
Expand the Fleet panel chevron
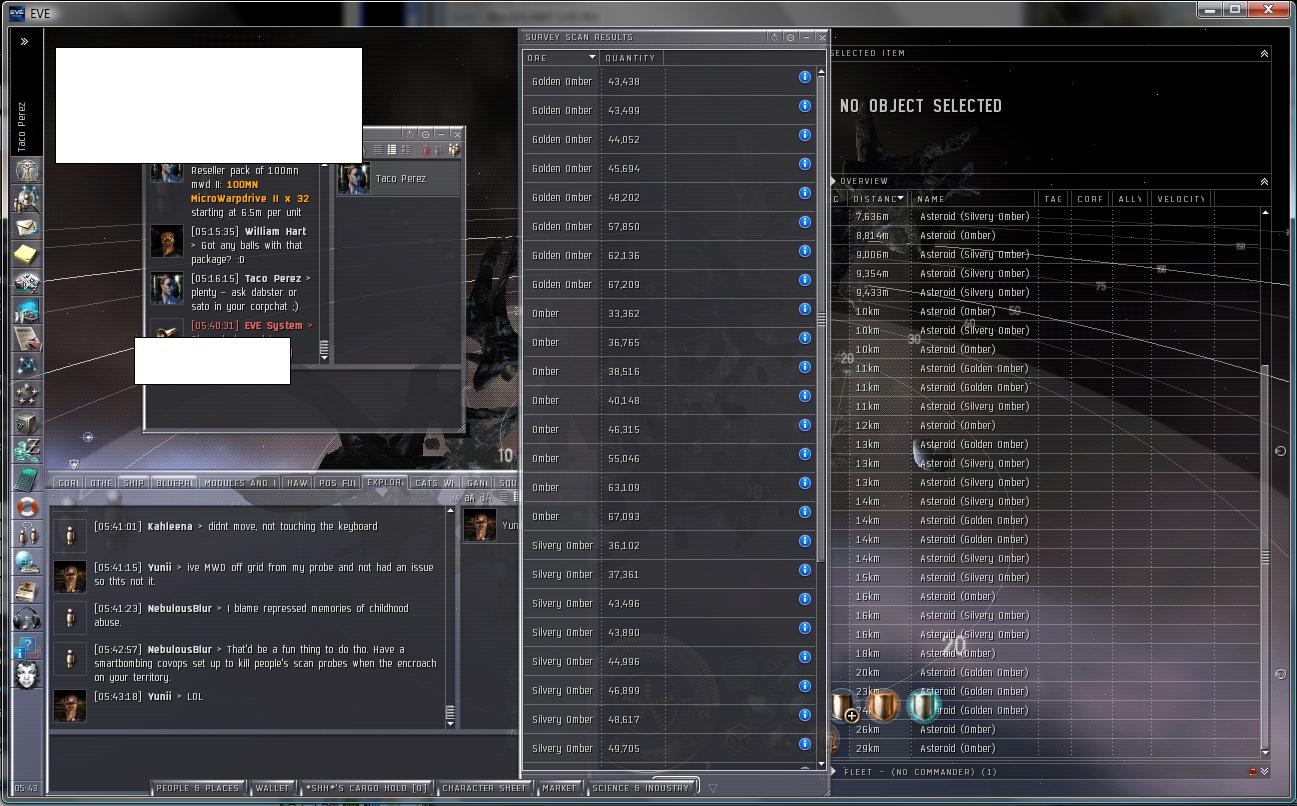point(1265,772)
